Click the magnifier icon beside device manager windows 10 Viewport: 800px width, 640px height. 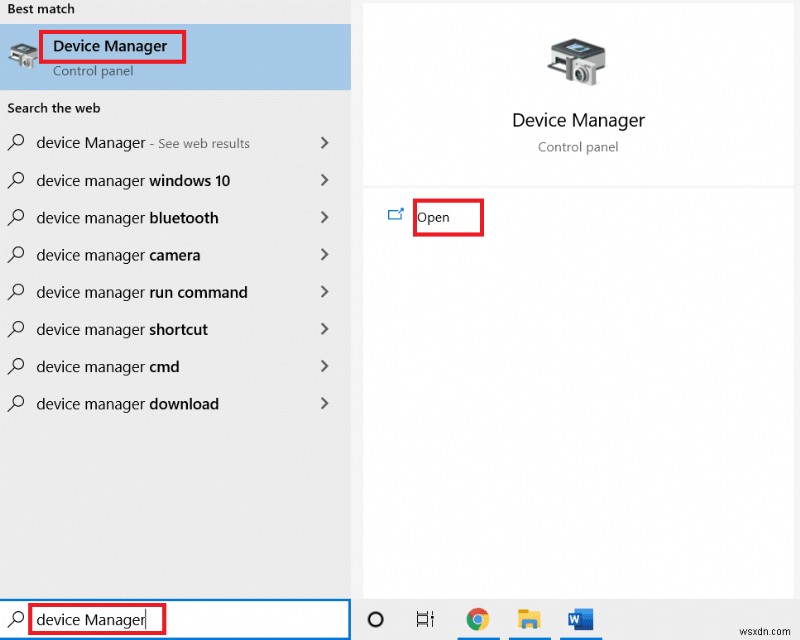click(17, 181)
